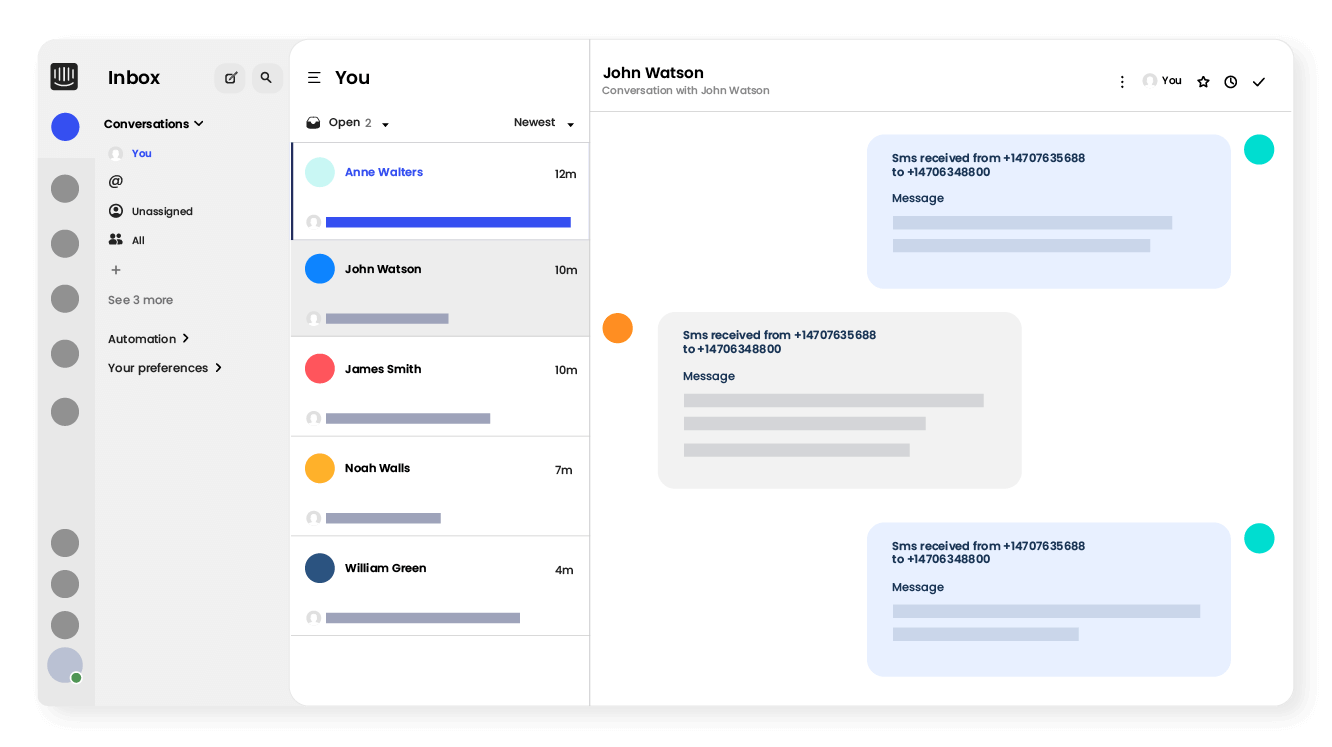Click the Intercom logo icon

(64, 77)
